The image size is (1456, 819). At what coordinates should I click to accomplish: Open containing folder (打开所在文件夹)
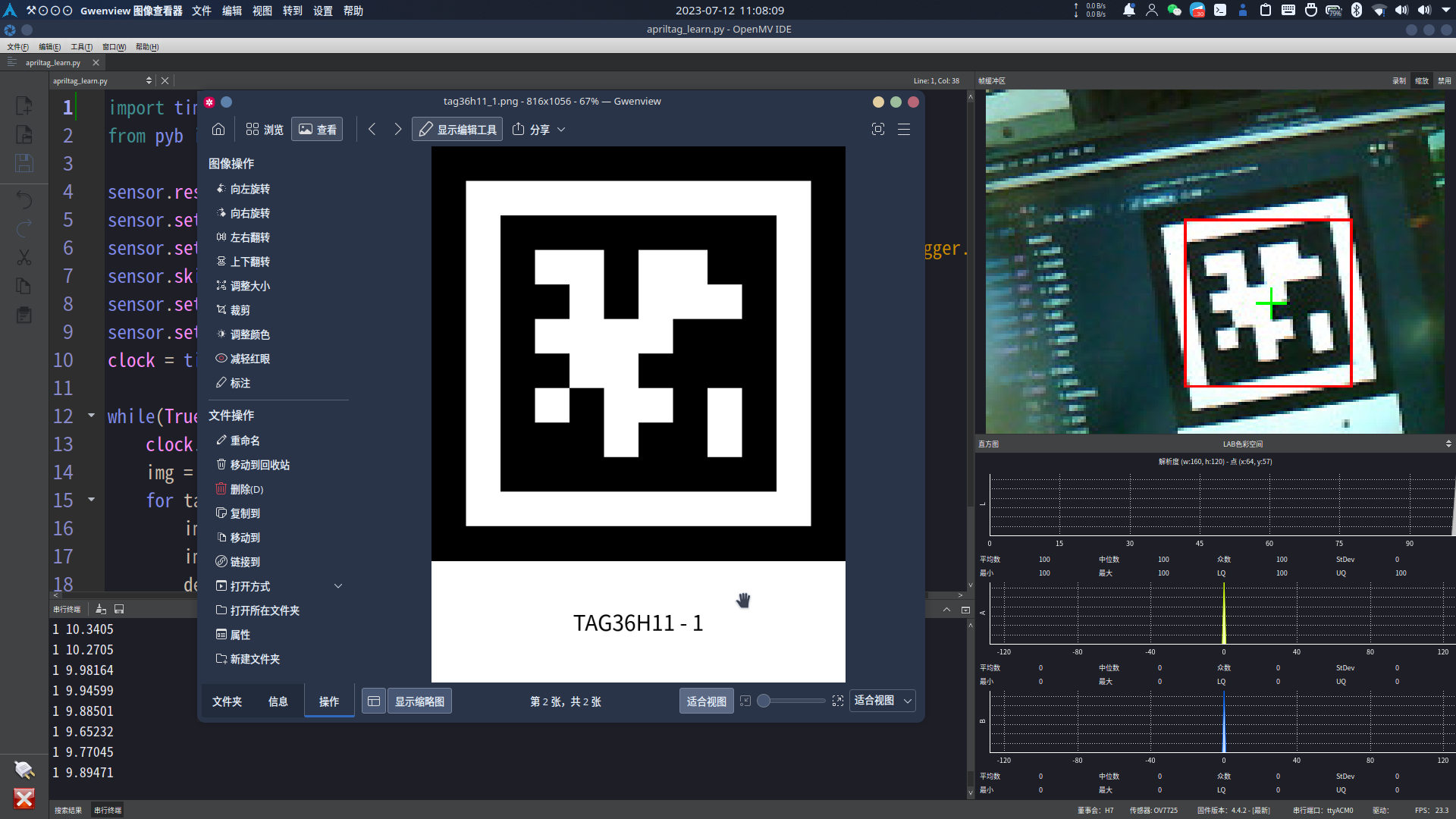(258, 610)
